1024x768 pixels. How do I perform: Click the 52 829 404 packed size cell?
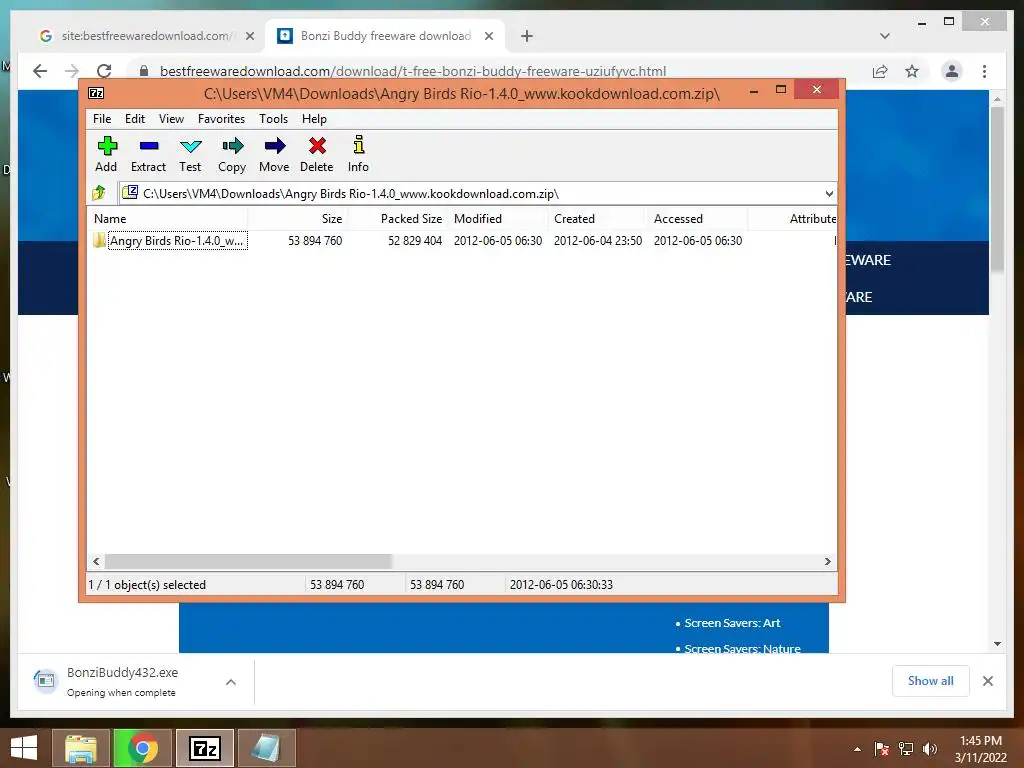tap(415, 241)
